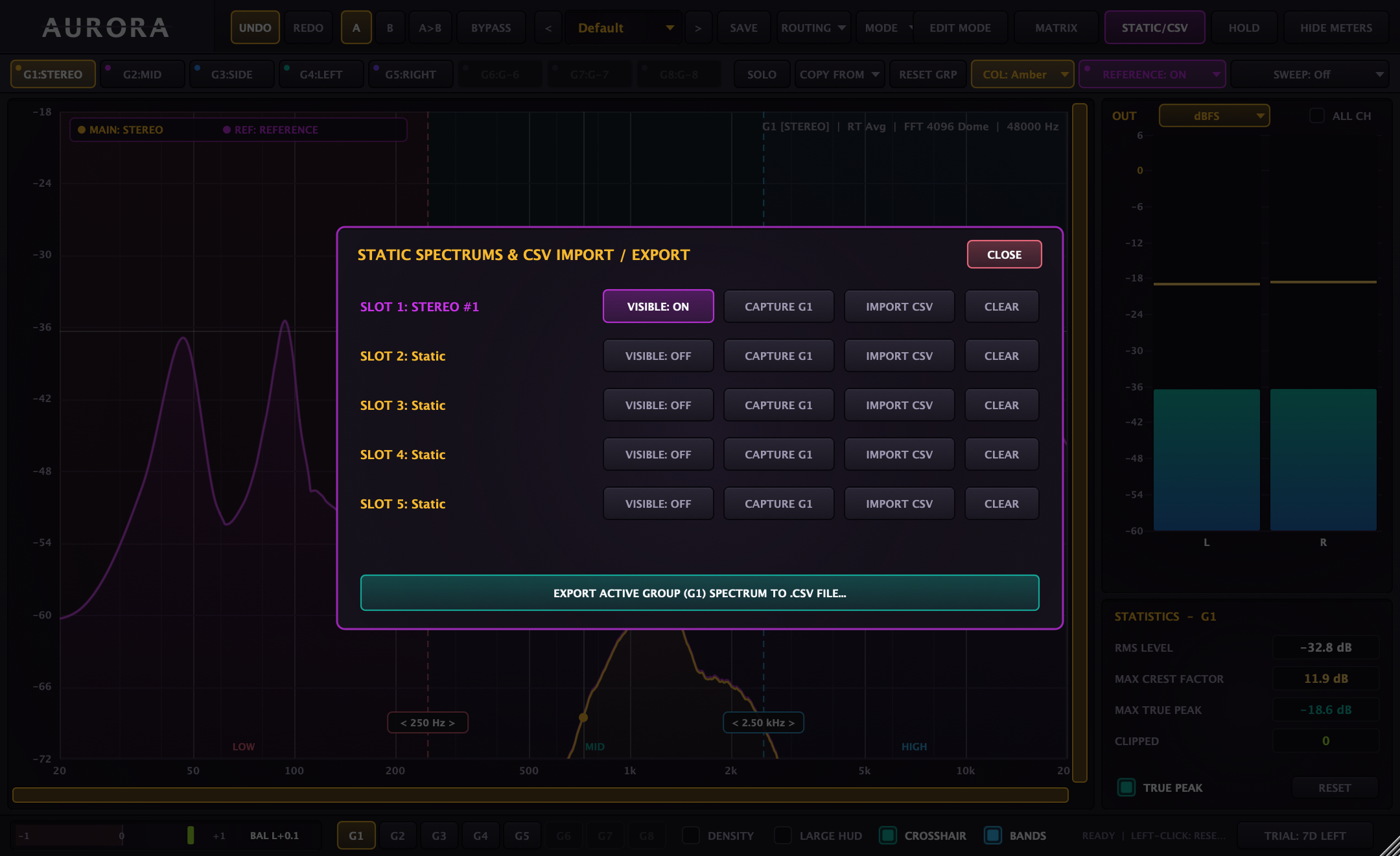Select the G3 button in bottom bar
1400x856 pixels.
pyautogui.click(x=439, y=835)
